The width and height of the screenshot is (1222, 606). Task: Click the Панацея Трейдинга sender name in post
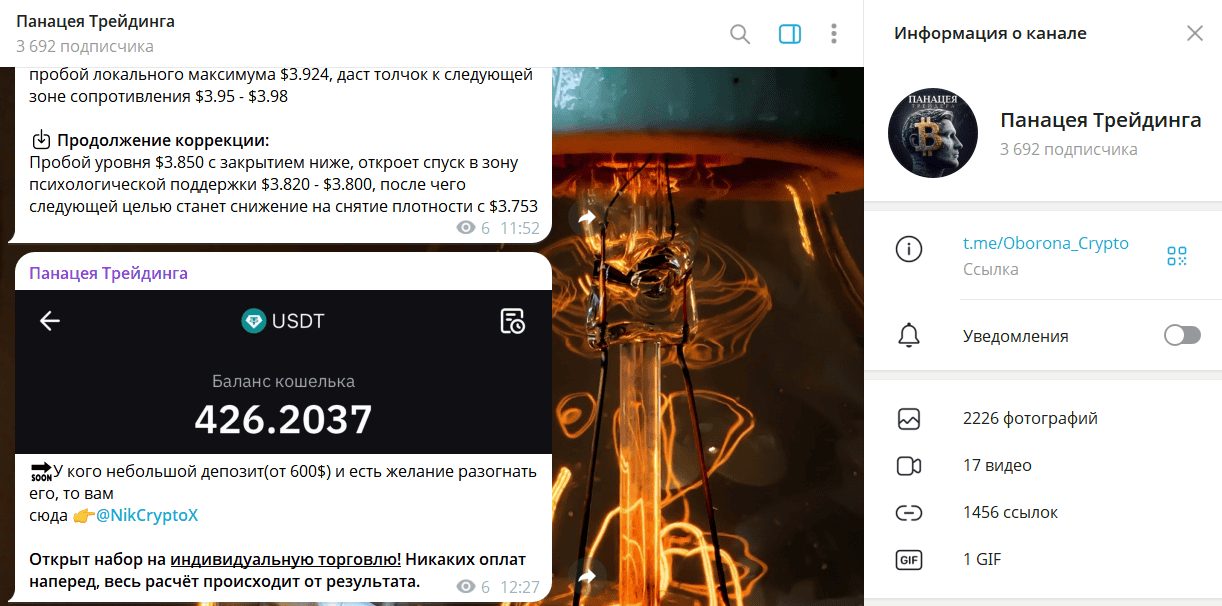[108, 273]
